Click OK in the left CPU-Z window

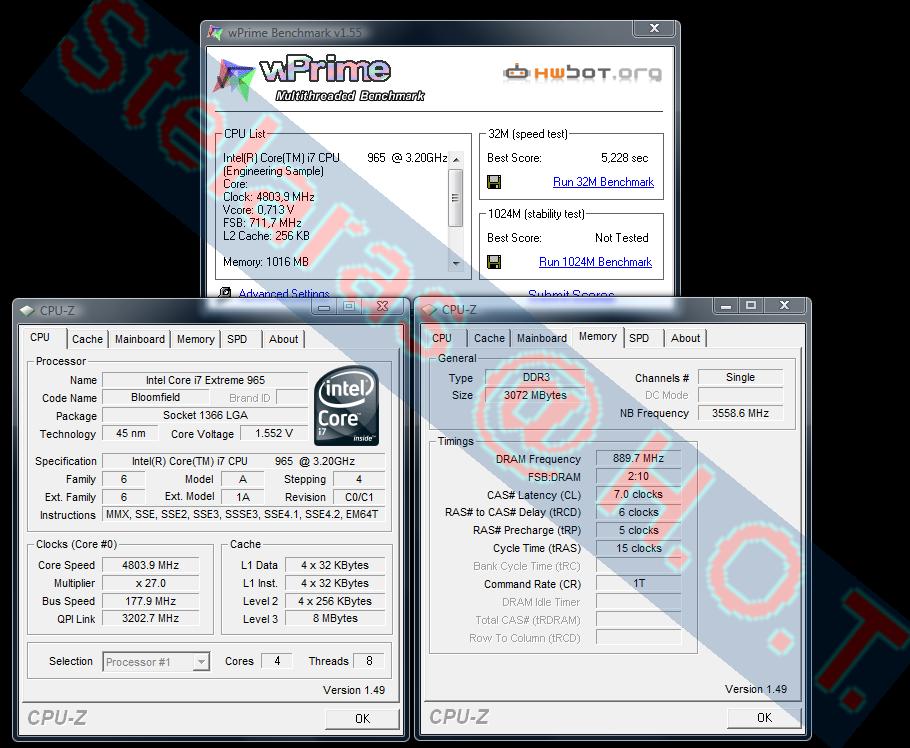point(362,718)
